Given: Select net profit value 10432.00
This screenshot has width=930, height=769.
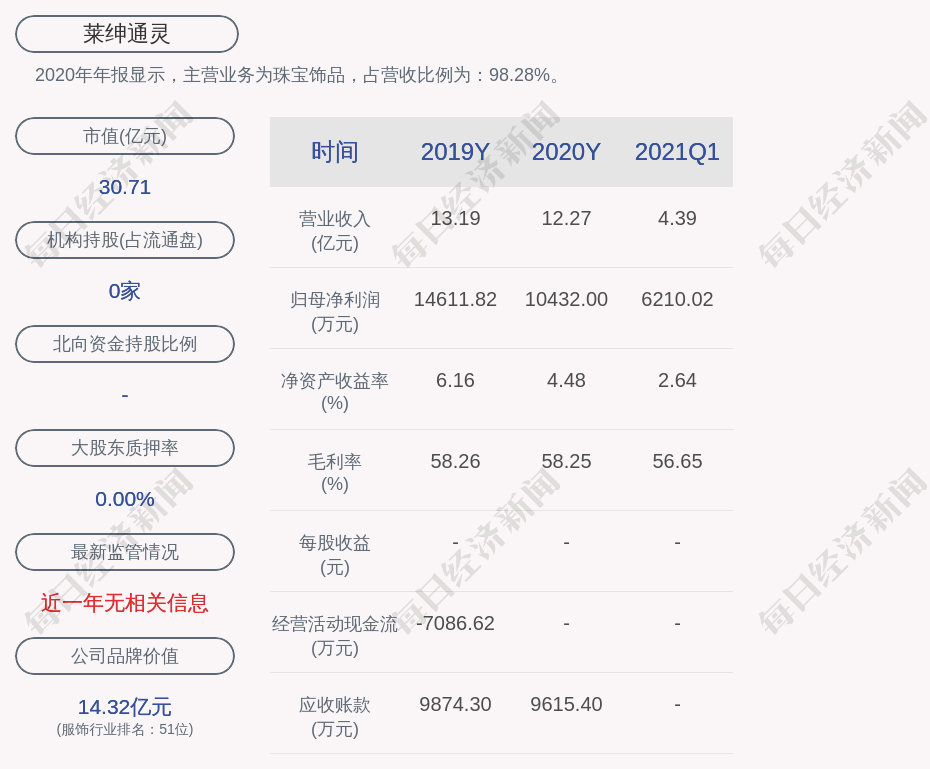Looking at the screenshot, I should (566, 299).
